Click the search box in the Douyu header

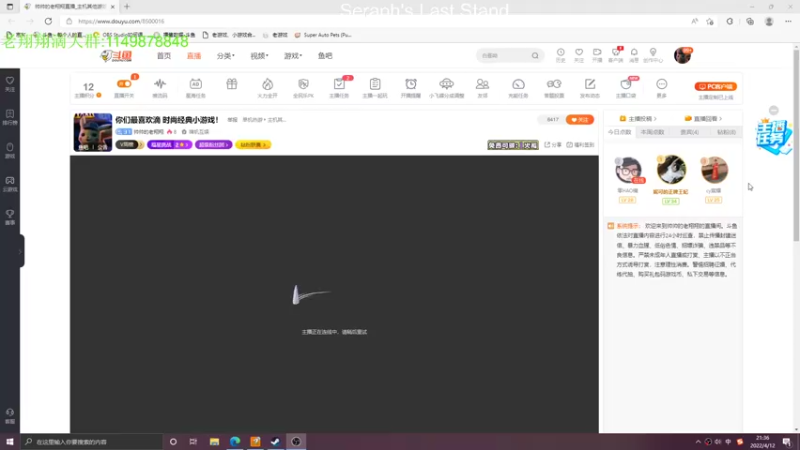[504, 56]
